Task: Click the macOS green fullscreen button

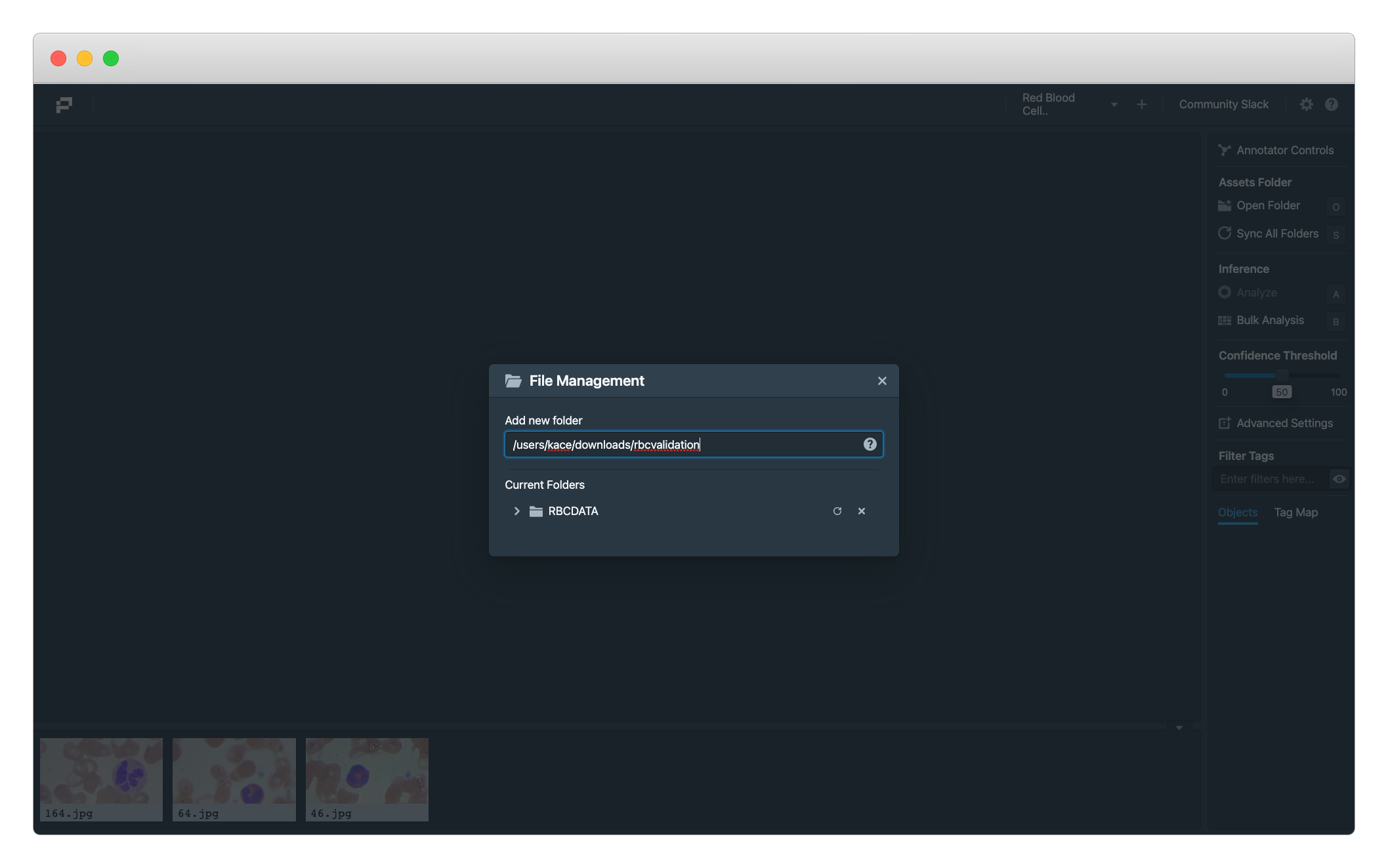Action: tap(111, 58)
